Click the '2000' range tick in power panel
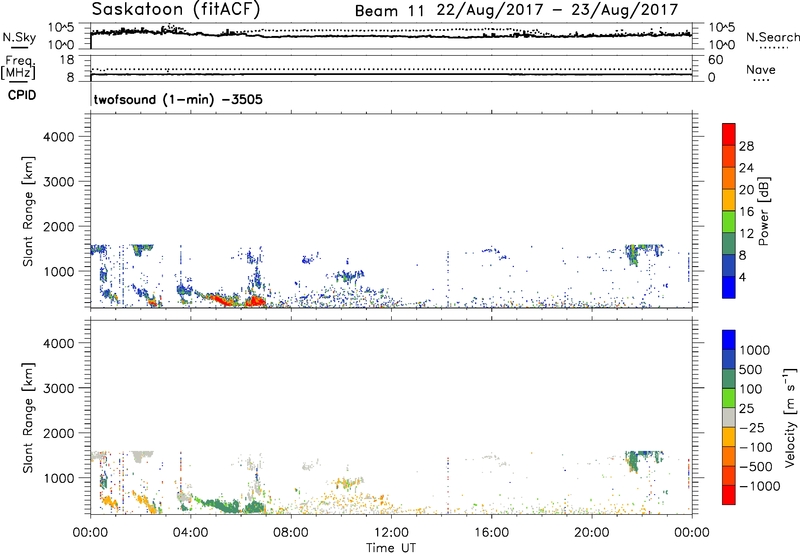The width and height of the screenshot is (800, 554). [59, 226]
